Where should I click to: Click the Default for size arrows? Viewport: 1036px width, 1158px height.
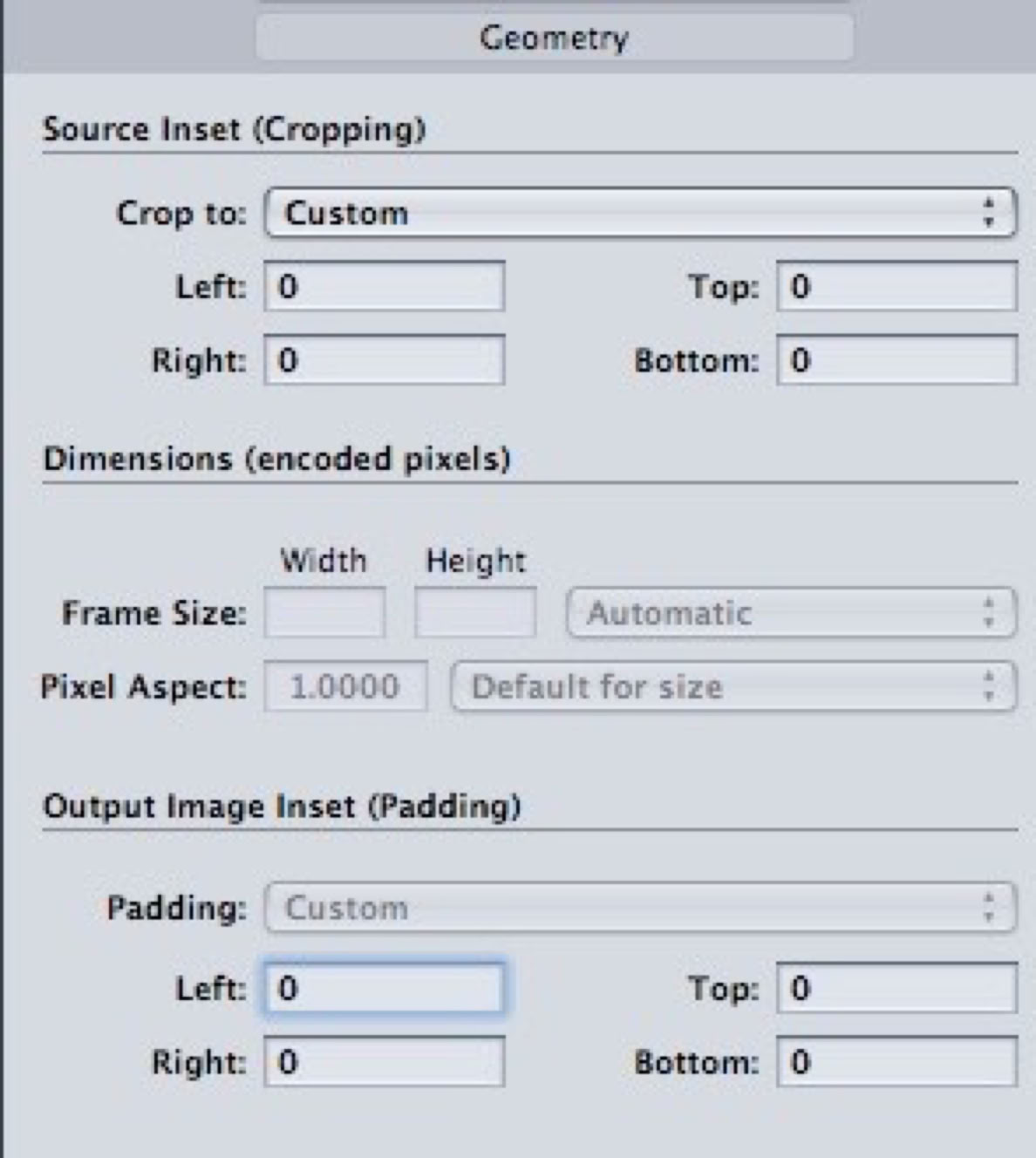coord(988,687)
